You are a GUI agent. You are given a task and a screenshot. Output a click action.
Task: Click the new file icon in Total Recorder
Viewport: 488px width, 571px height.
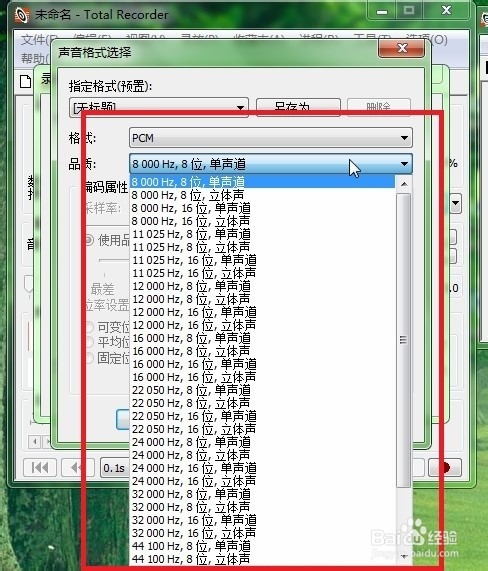[25, 81]
